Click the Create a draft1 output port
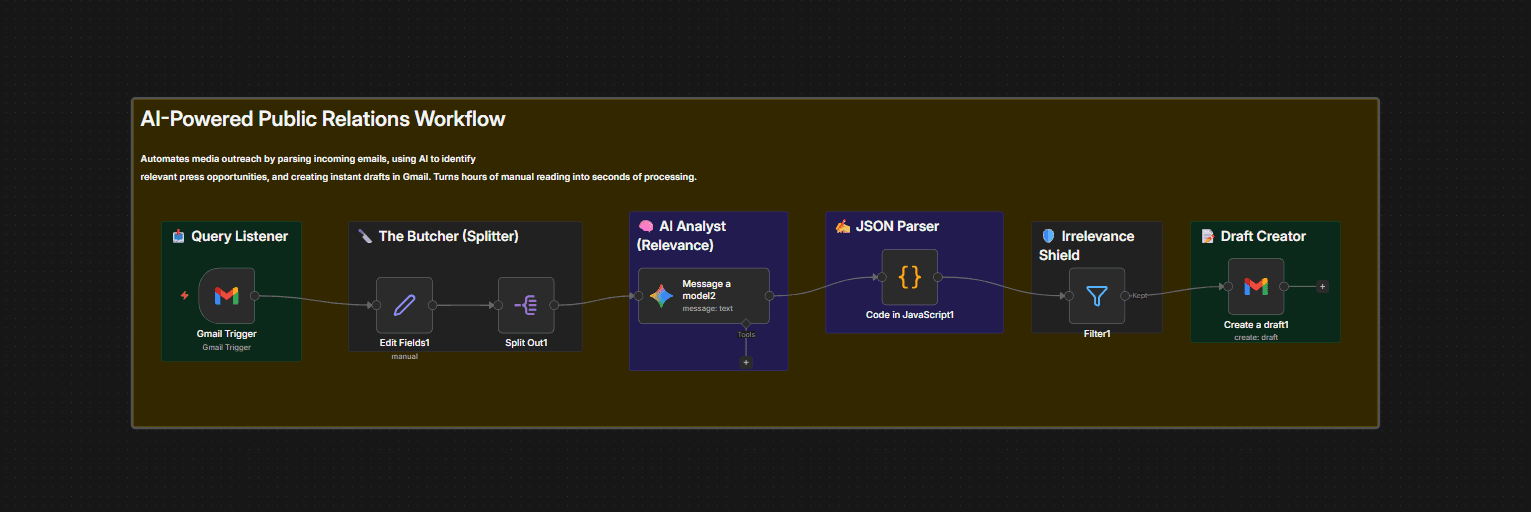This screenshot has height=512, width=1531. [x=1285, y=286]
